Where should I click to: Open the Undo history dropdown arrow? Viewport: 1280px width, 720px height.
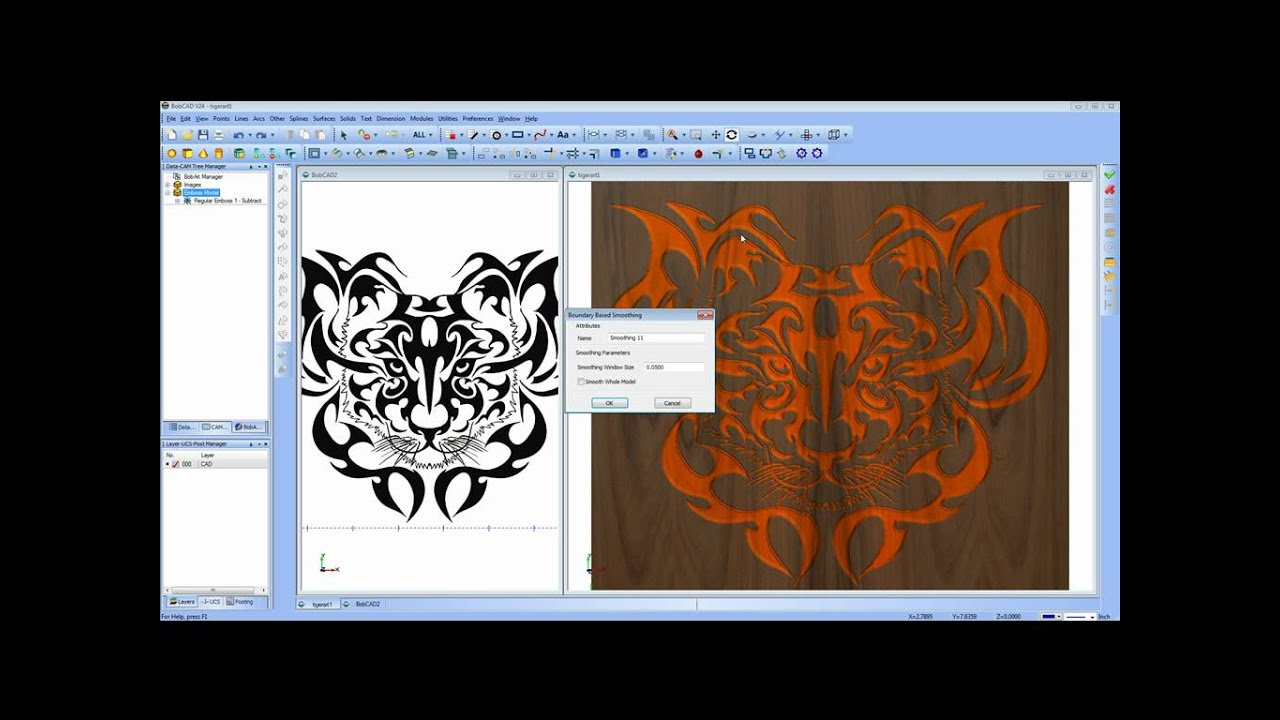pos(250,135)
